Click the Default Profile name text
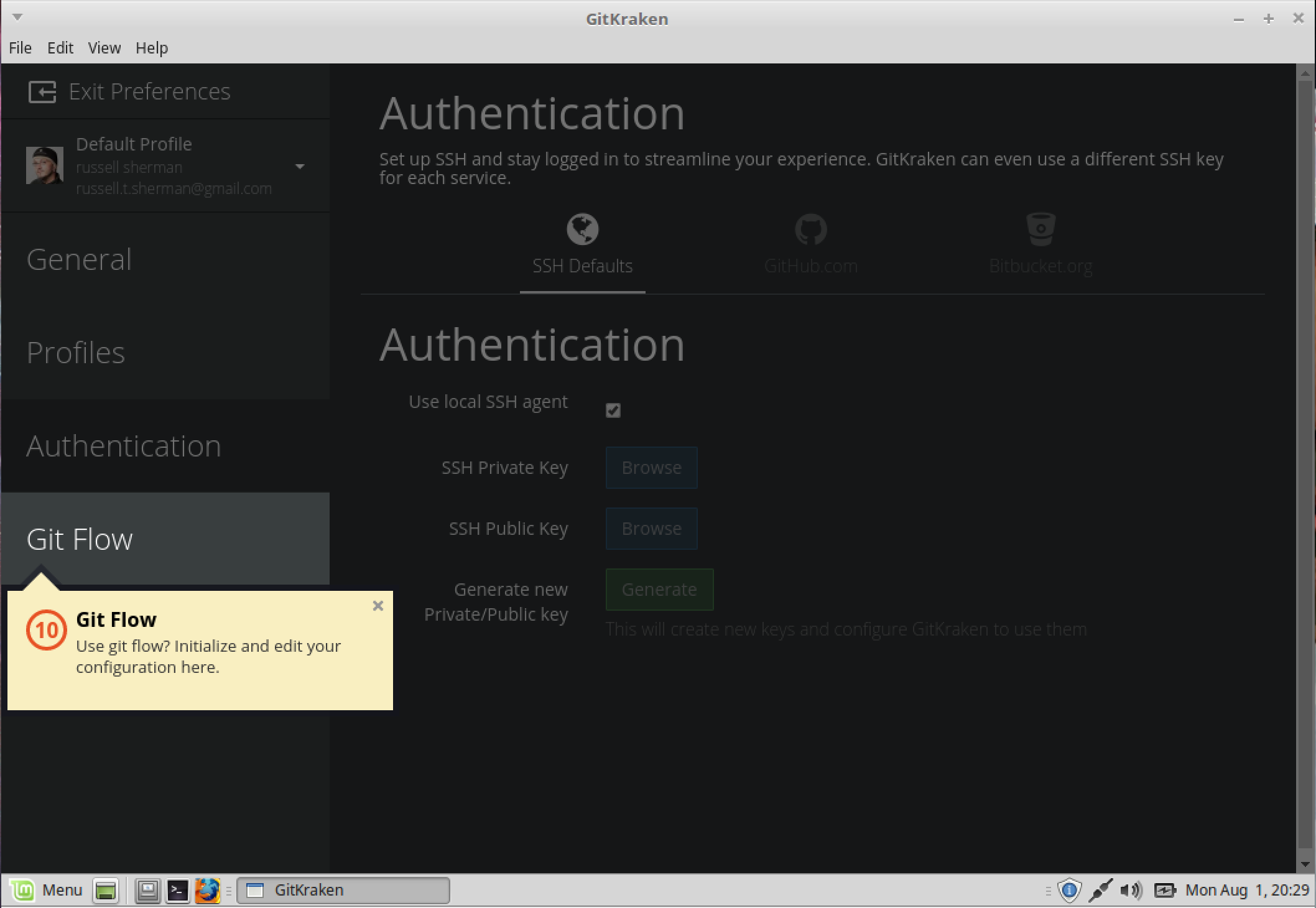Screen dimensions: 1316x908 134,144
